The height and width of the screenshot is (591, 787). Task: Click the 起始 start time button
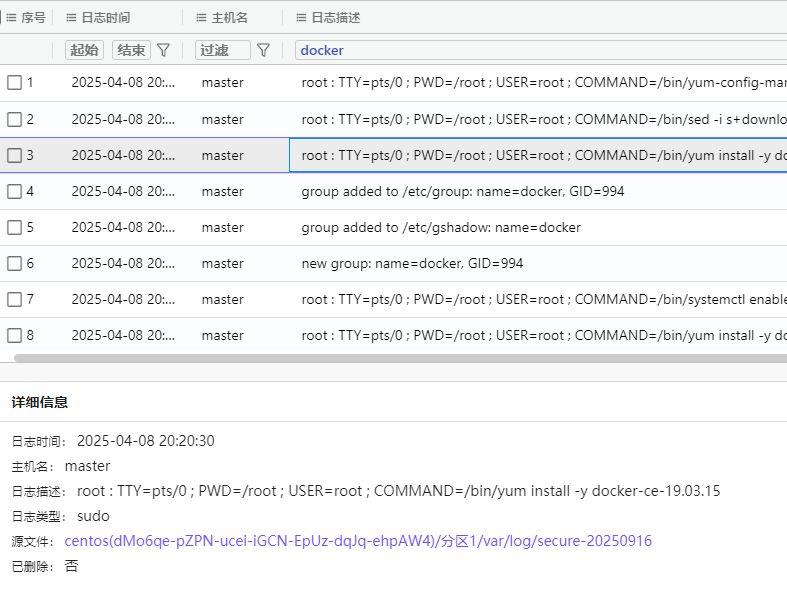(x=84, y=50)
